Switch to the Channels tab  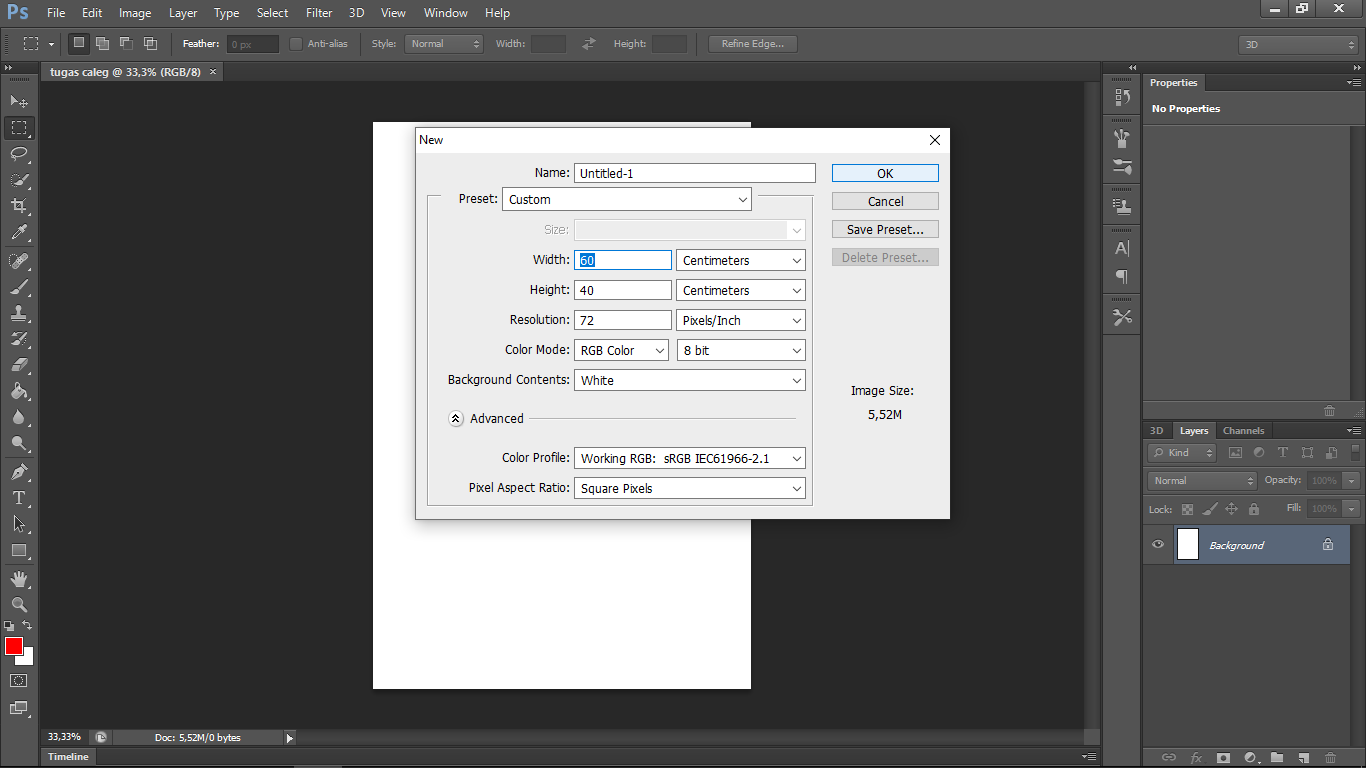pyautogui.click(x=1243, y=431)
